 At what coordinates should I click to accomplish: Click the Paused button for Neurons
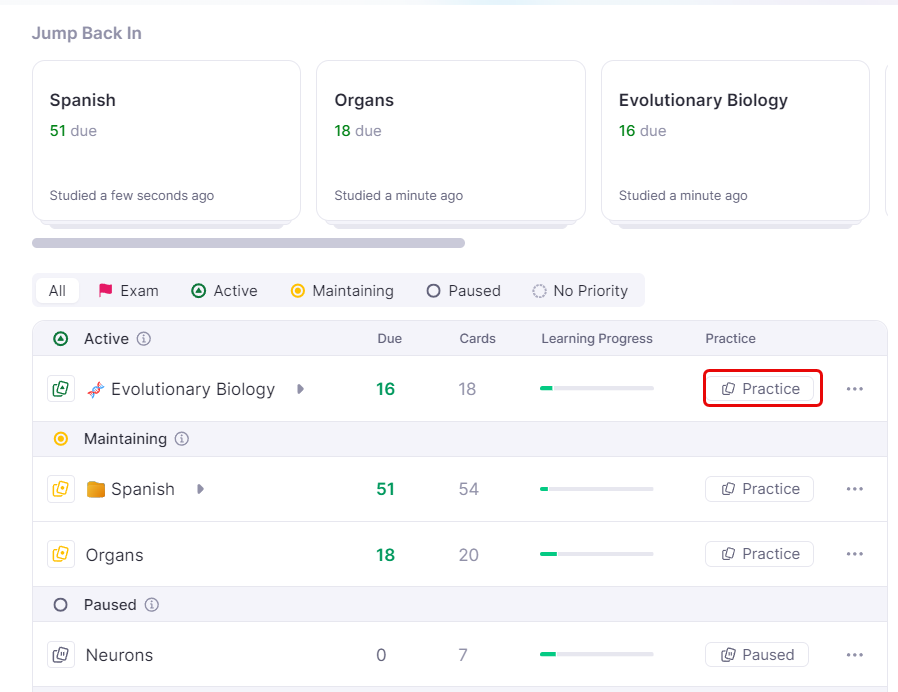757,655
